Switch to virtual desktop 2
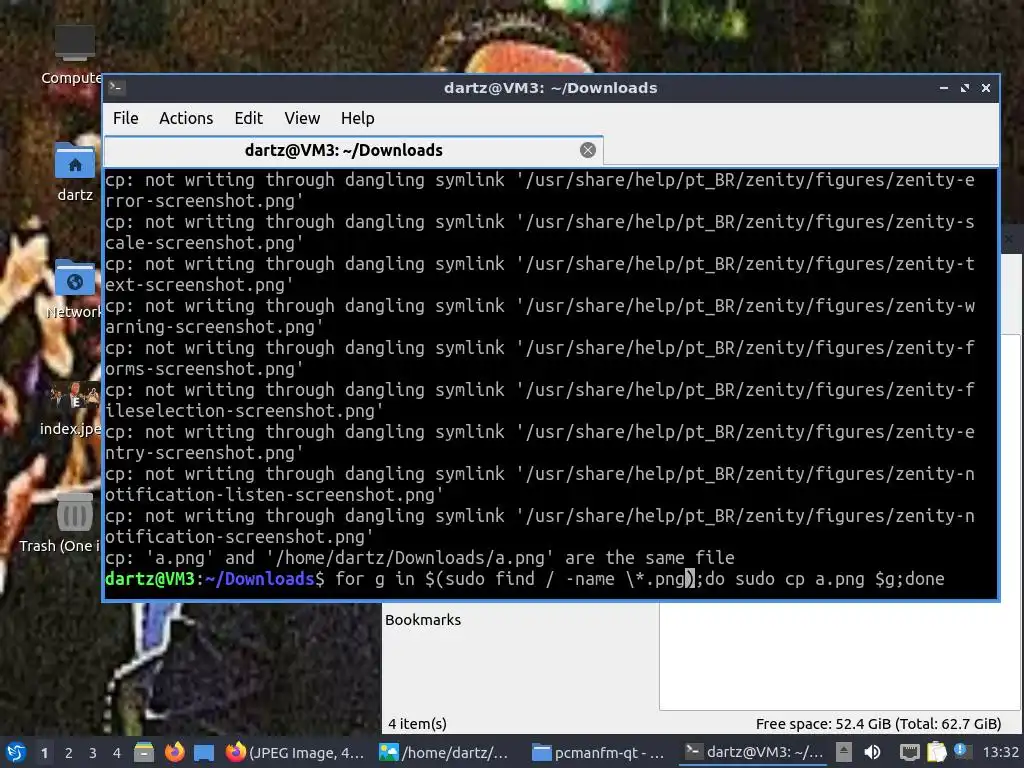 coord(69,753)
